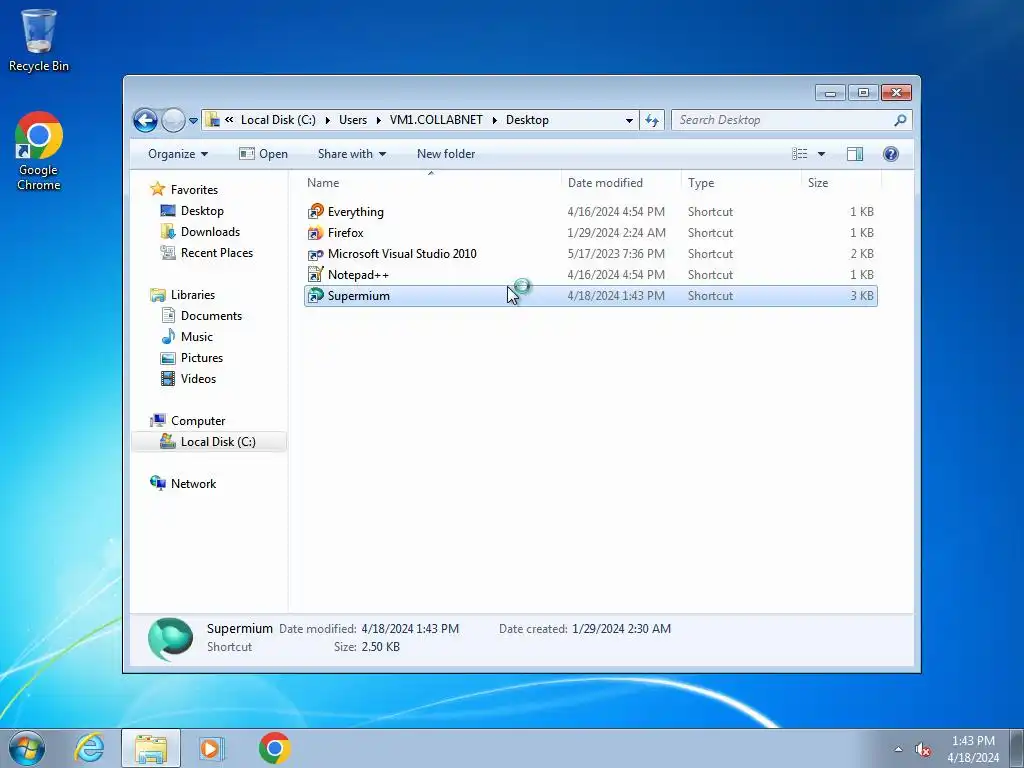
Task: Click the Supermium file name
Action: 359,296
